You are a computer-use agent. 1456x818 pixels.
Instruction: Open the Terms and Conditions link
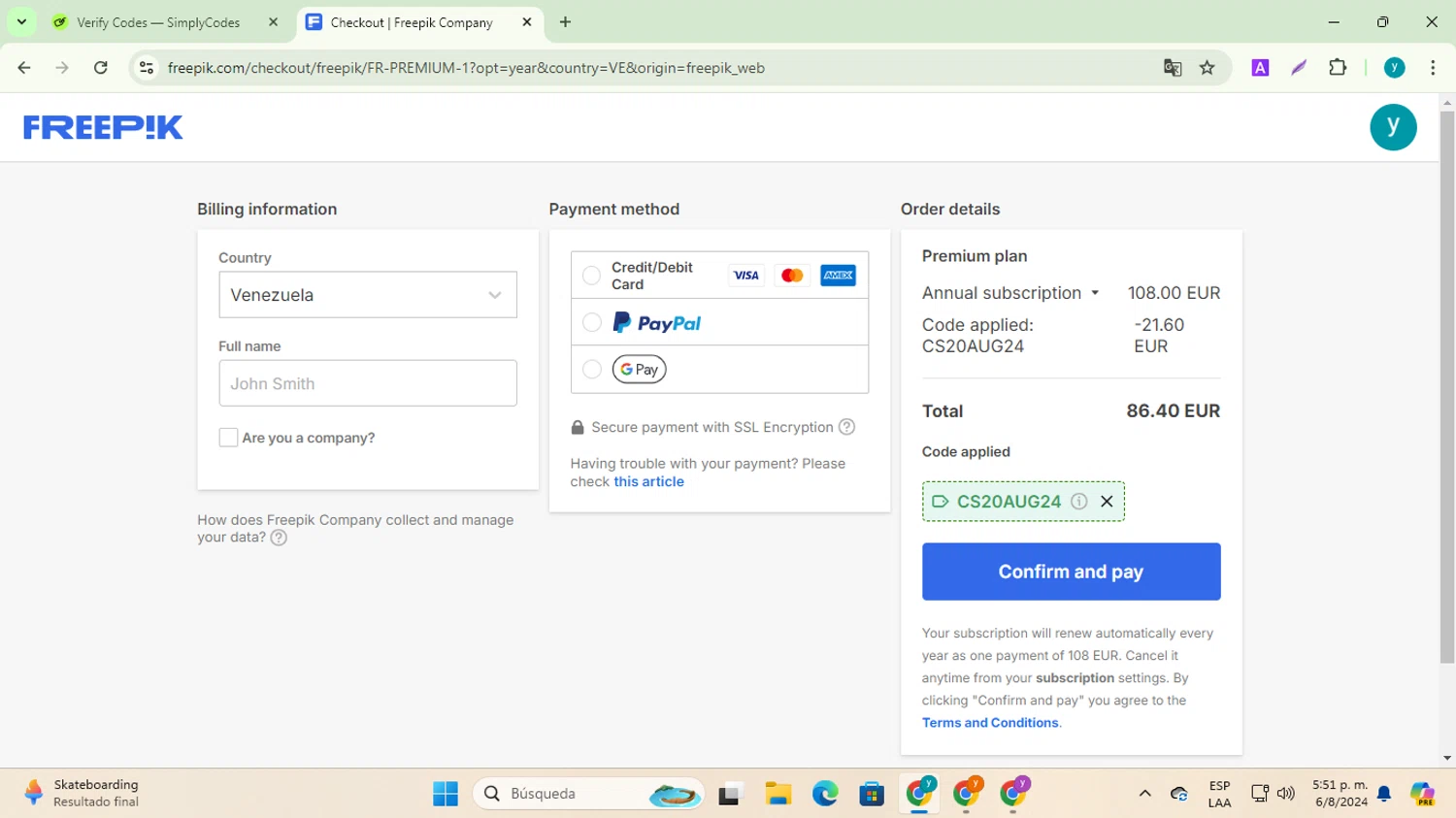point(990,723)
